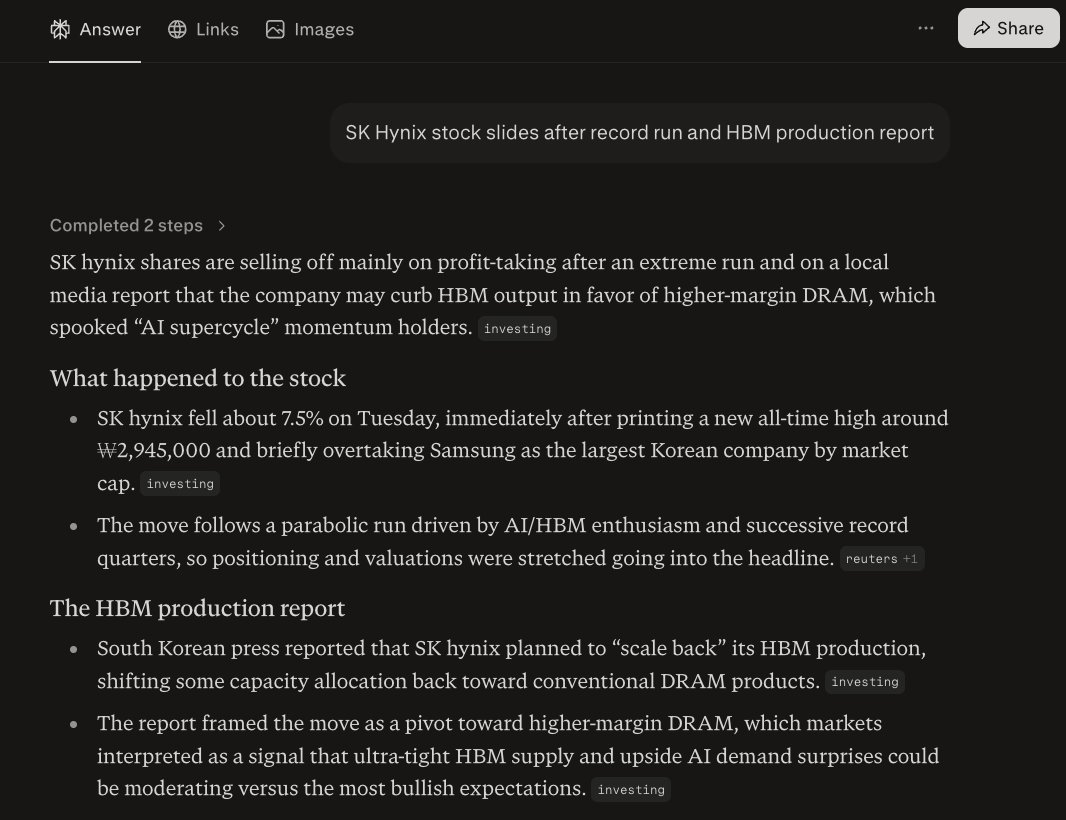Click the Share button text
1066x820 pixels.
click(1020, 28)
